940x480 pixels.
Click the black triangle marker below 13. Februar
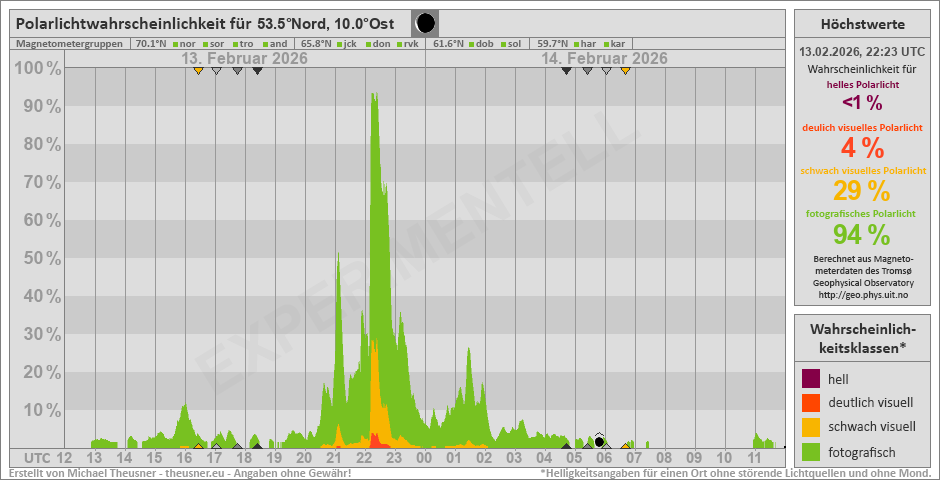(x=257, y=71)
